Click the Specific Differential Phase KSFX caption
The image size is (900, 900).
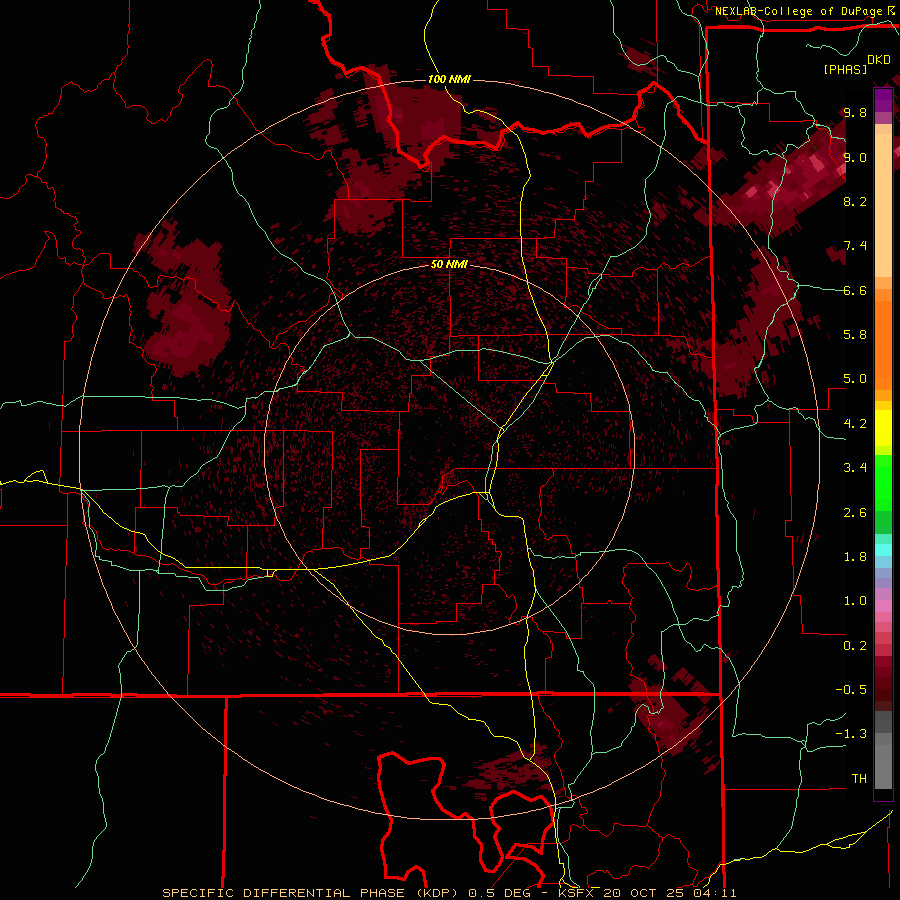pos(449,893)
